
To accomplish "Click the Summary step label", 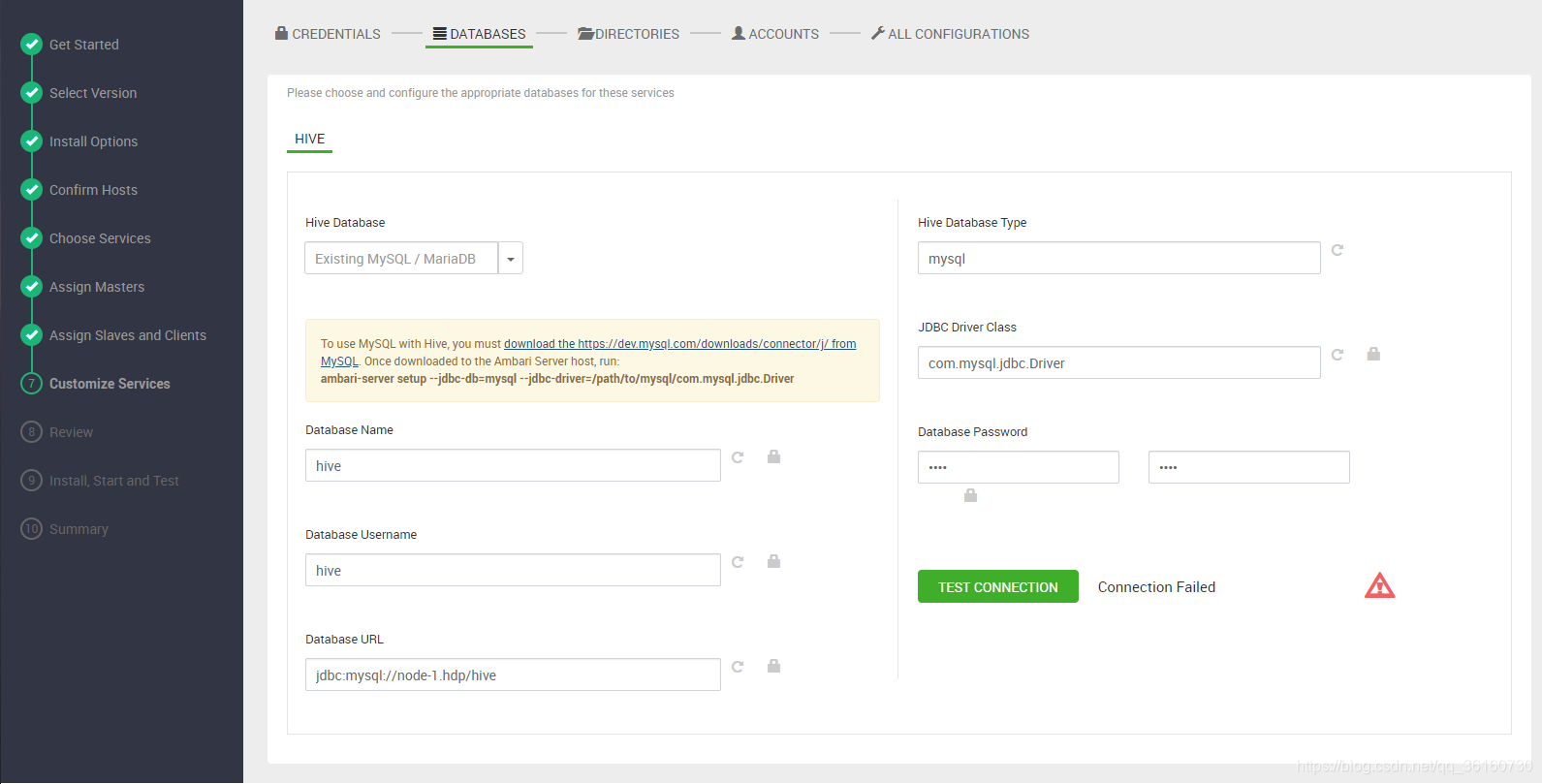I will coord(79,529).
